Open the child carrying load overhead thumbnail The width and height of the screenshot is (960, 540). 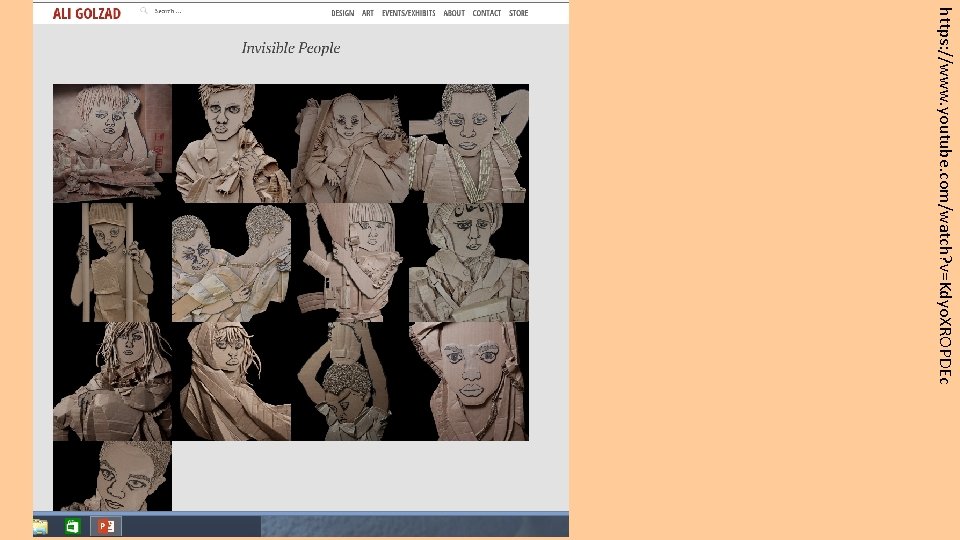350,381
